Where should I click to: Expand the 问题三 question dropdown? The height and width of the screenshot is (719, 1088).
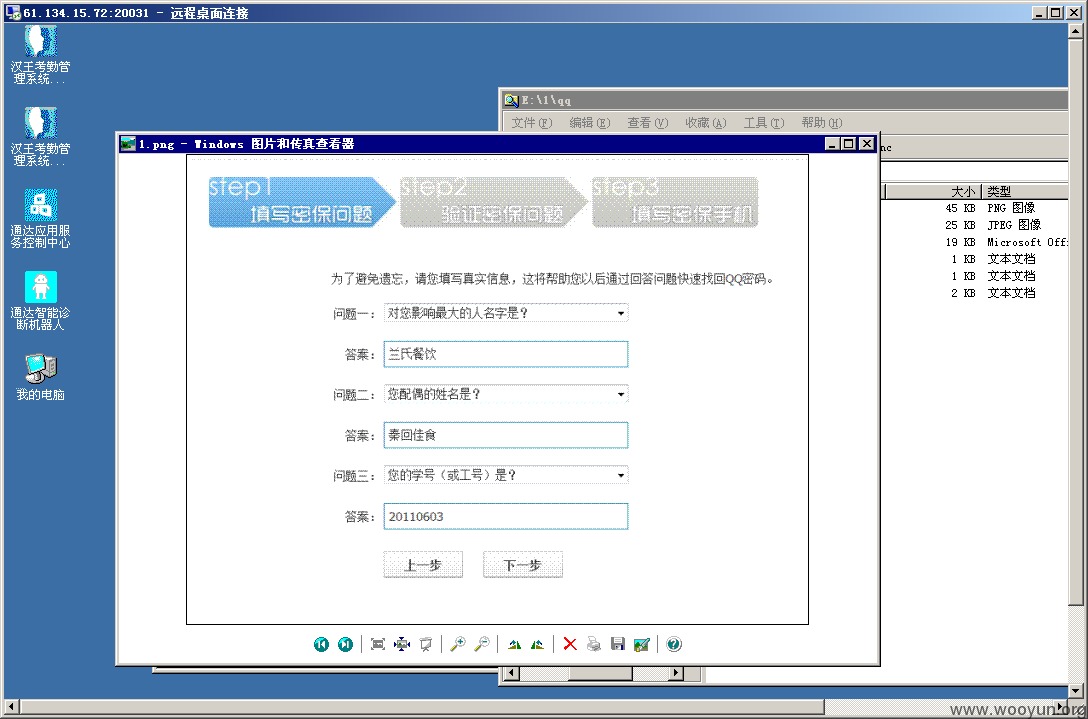coord(621,476)
